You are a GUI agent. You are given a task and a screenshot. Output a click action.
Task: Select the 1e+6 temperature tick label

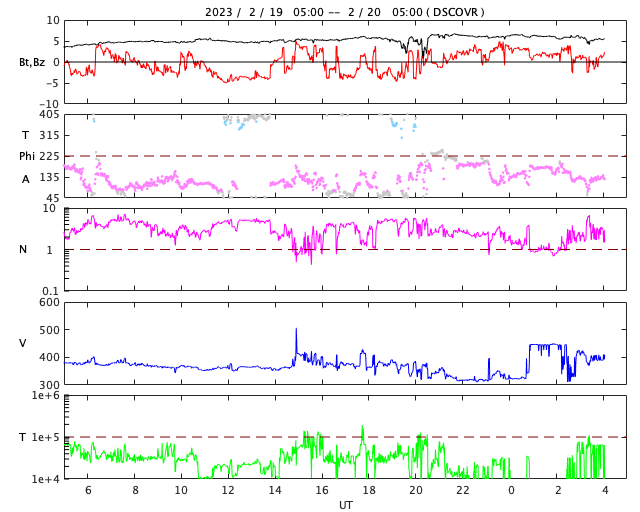point(46,395)
